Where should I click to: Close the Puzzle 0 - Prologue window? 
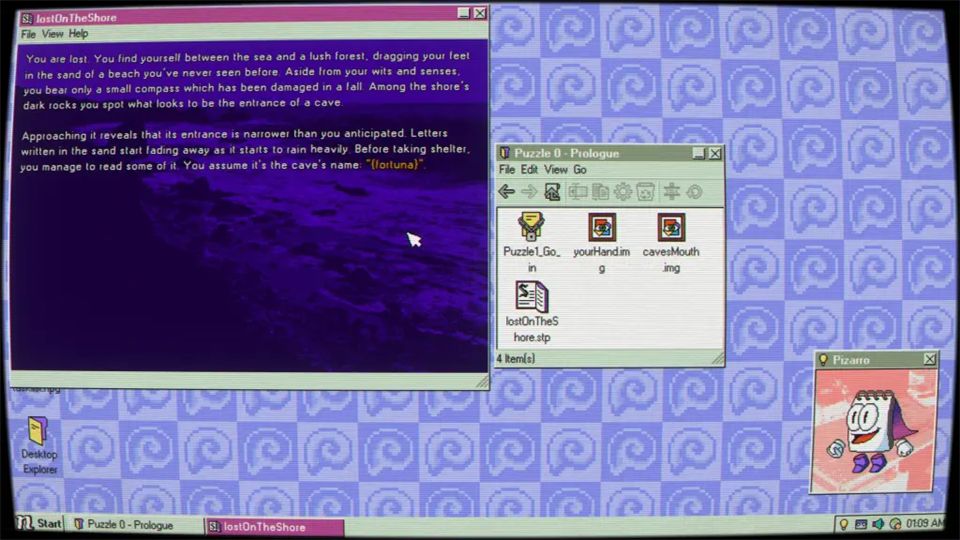click(x=714, y=153)
